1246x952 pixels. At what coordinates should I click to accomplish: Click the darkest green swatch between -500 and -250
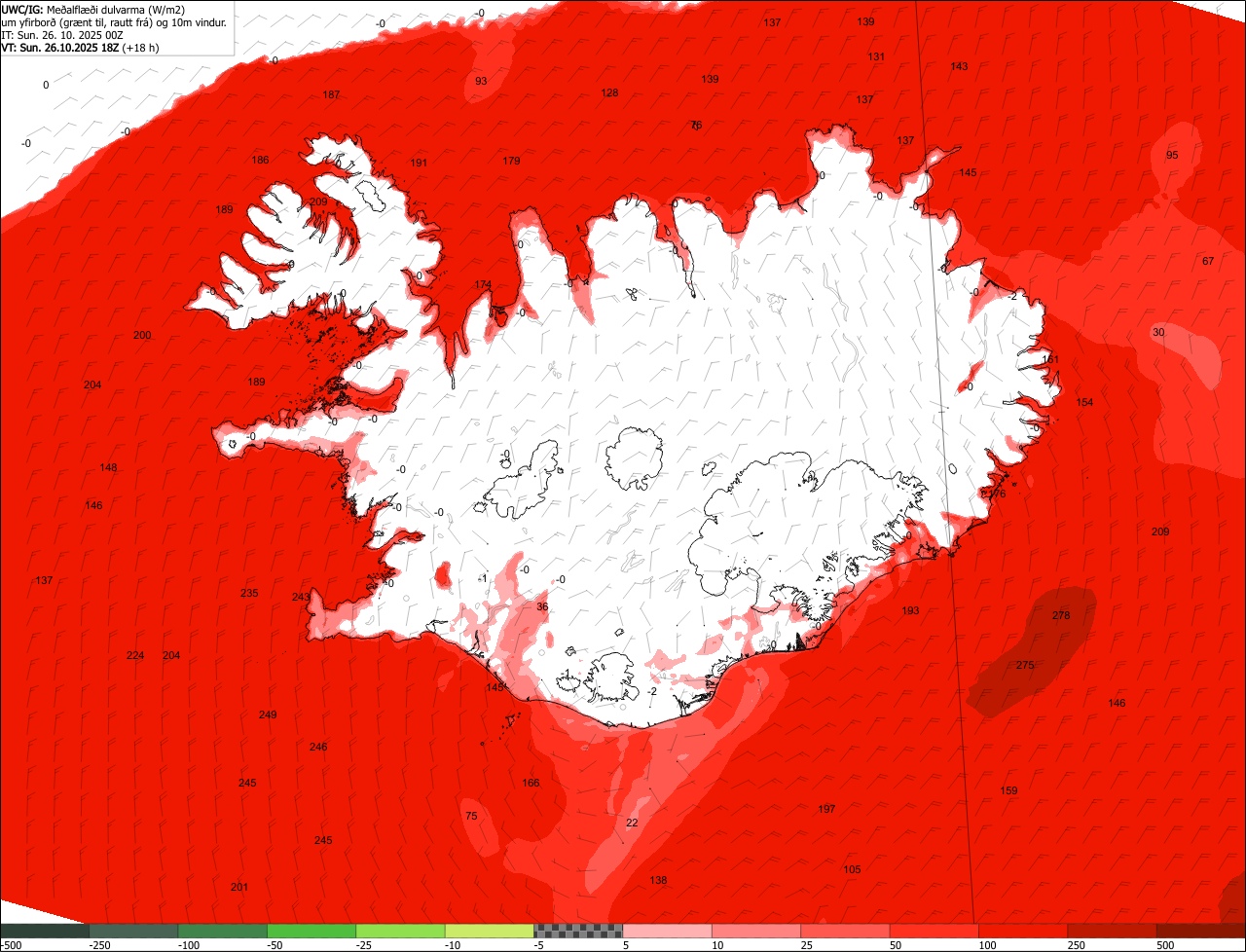click(45, 931)
